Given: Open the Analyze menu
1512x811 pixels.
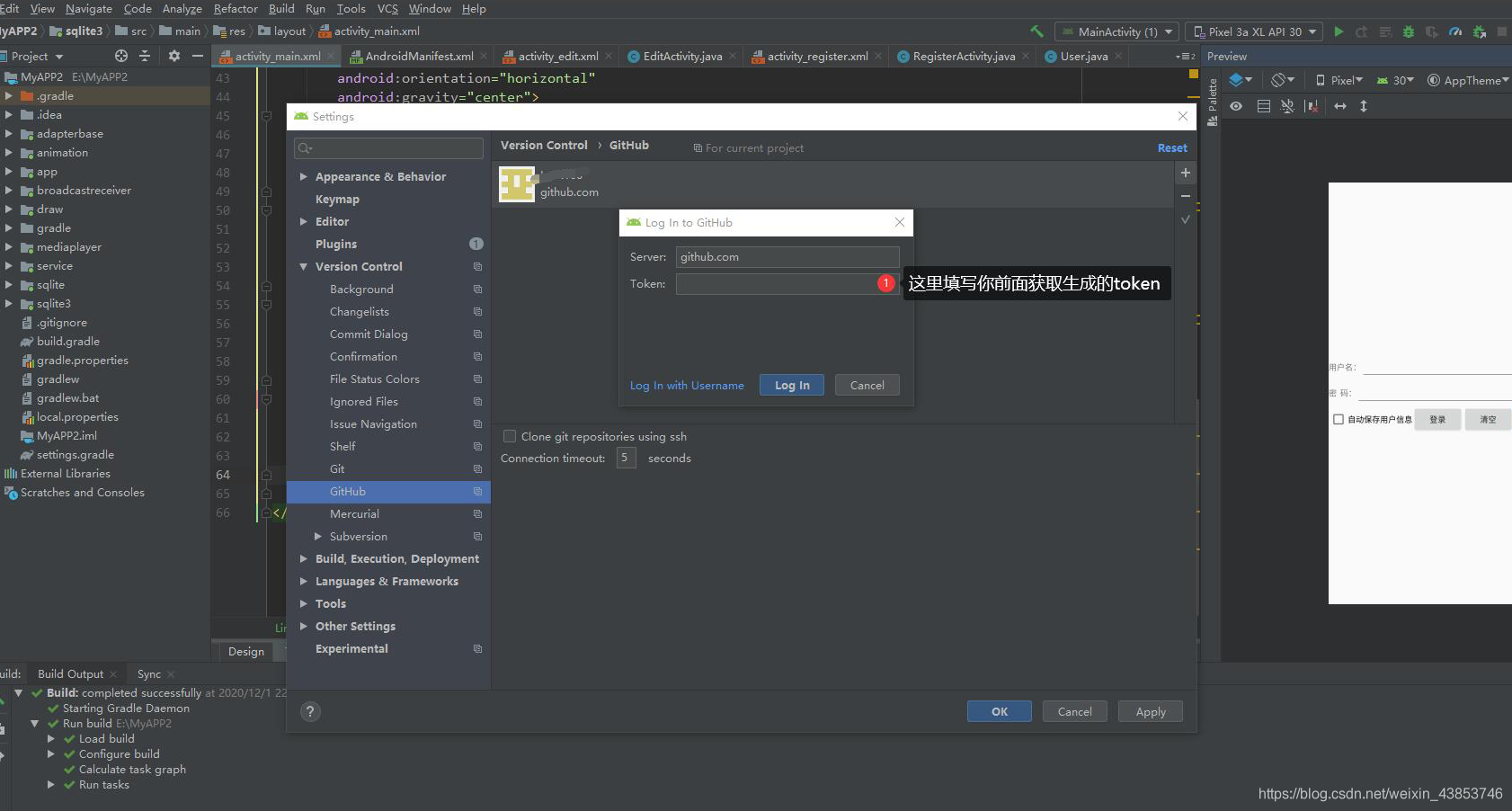Looking at the screenshot, I should coord(182,9).
